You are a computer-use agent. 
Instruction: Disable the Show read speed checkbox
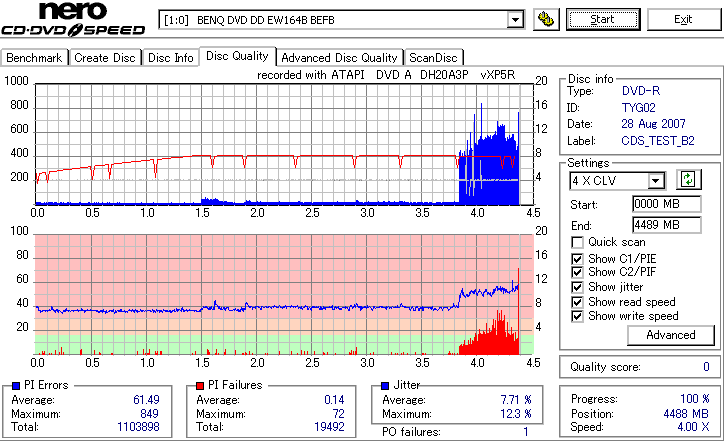tap(577, 302)
